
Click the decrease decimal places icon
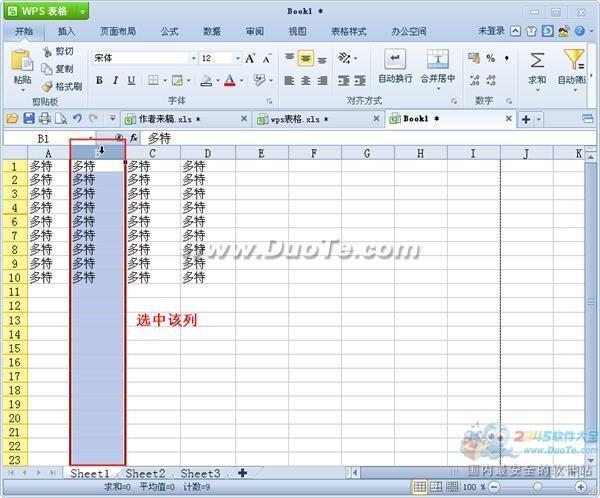pos(491,80)
